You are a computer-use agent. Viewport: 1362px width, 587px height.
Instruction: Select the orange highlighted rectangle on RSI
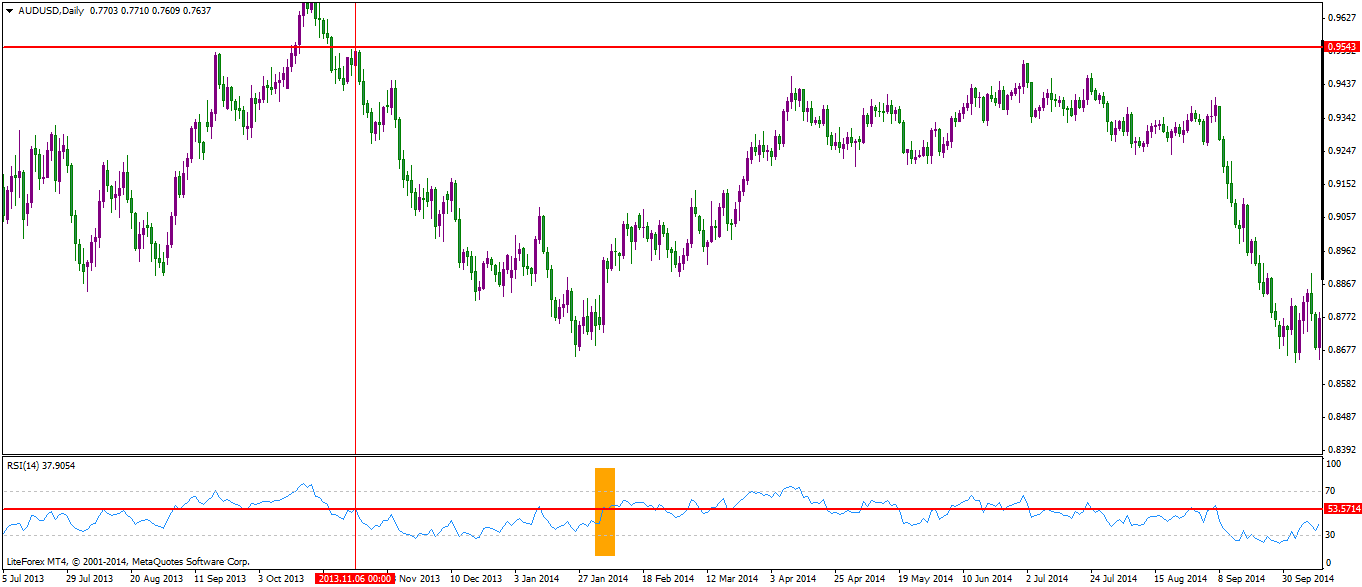pos(604,512)
